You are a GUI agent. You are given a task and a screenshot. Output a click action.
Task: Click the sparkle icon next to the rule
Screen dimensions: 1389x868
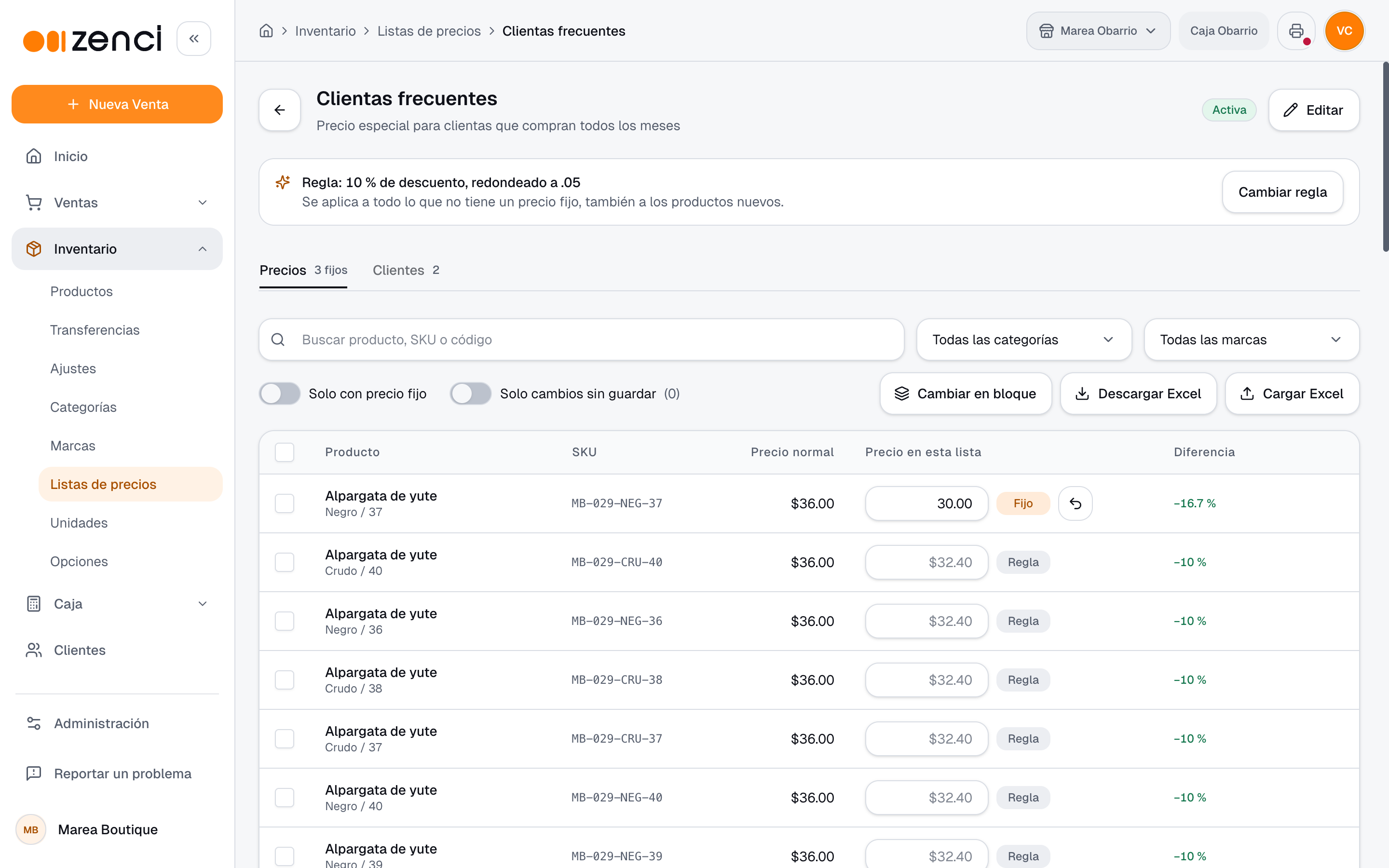(283, 182)
